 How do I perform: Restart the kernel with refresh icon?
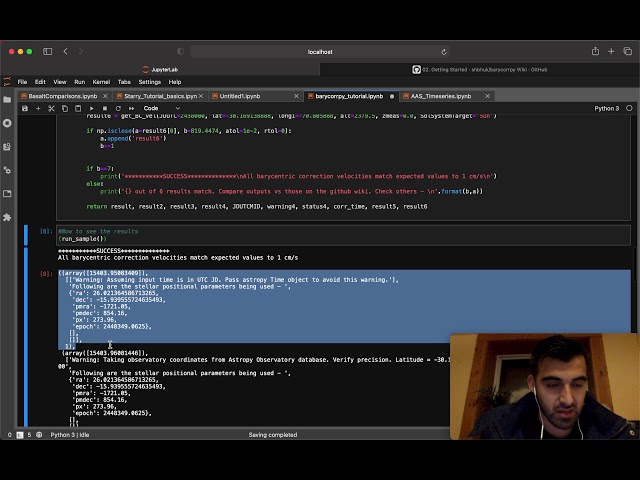pyautogui.click(x=118, y=108)
